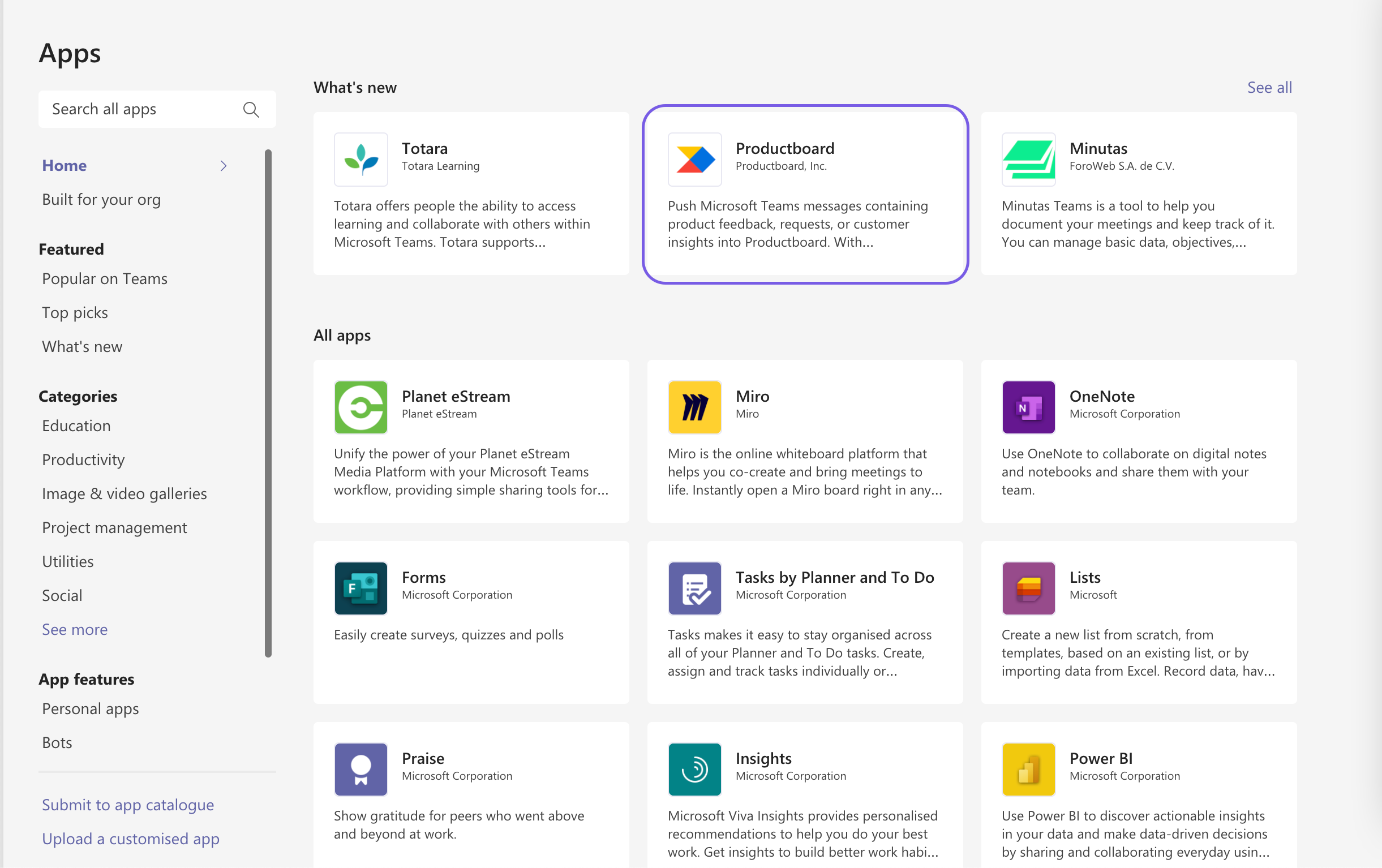Click the Totara Learning publisher text
The height and width of the screenshot is (868, 1382).
440,166
